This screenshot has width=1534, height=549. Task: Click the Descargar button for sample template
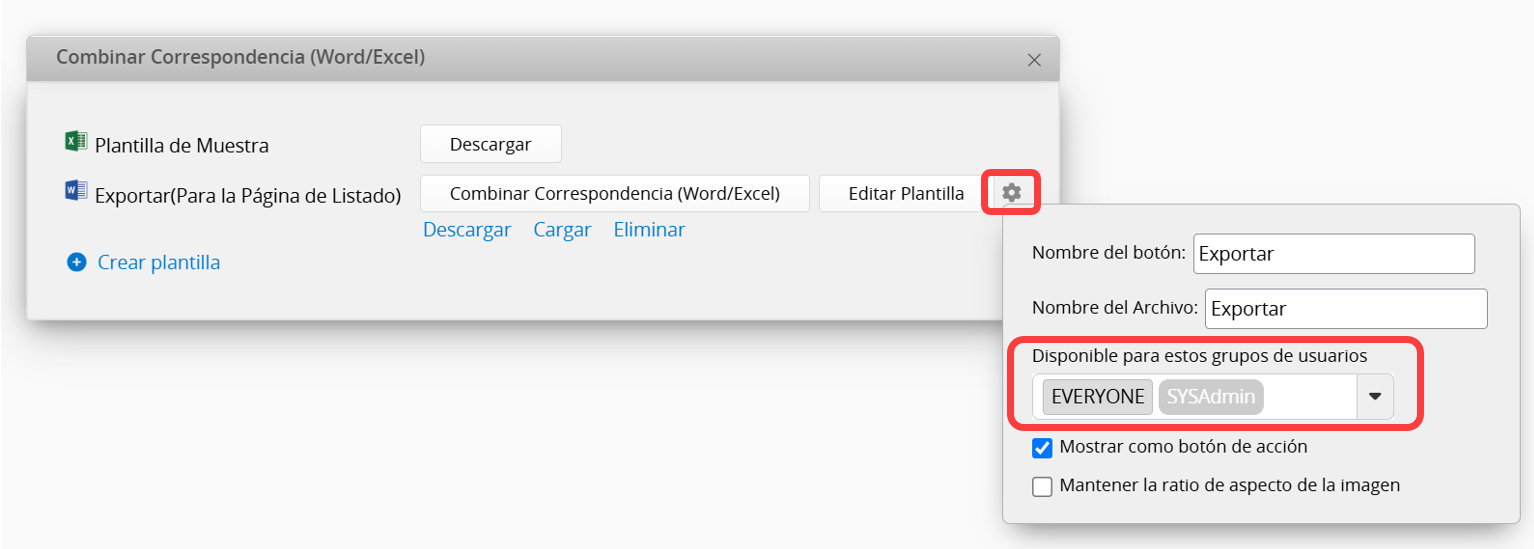491,144
